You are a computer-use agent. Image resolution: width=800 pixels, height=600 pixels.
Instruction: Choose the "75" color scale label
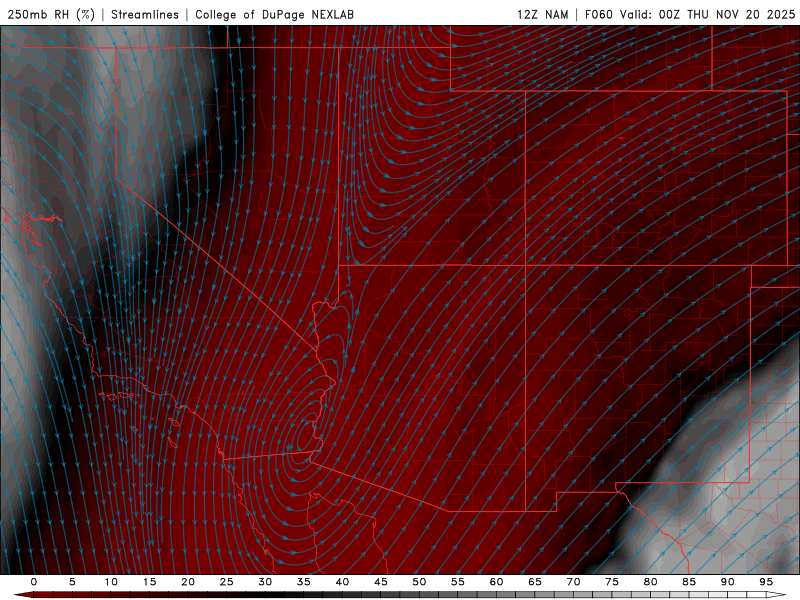(x=611, y=582)
